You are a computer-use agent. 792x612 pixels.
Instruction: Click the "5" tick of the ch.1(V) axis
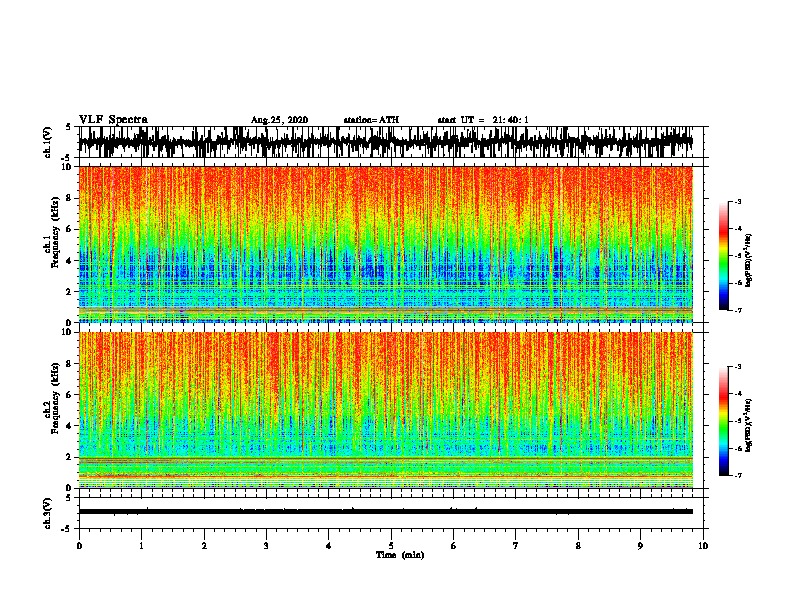pyautogui.click(x=68, y=127)
